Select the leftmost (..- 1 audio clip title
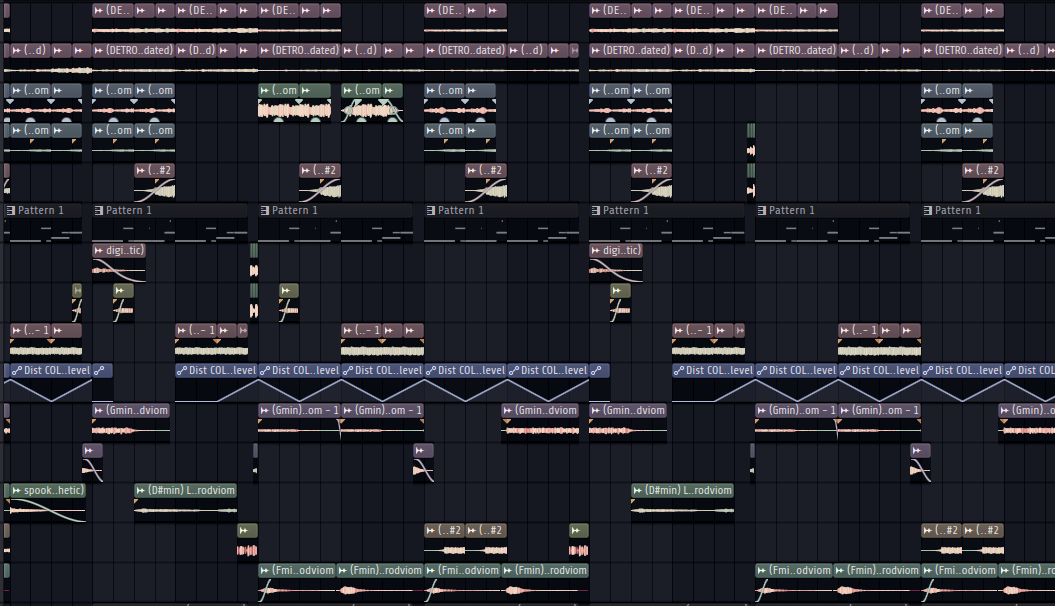The image size is (1055, 606). pos(37,330)
